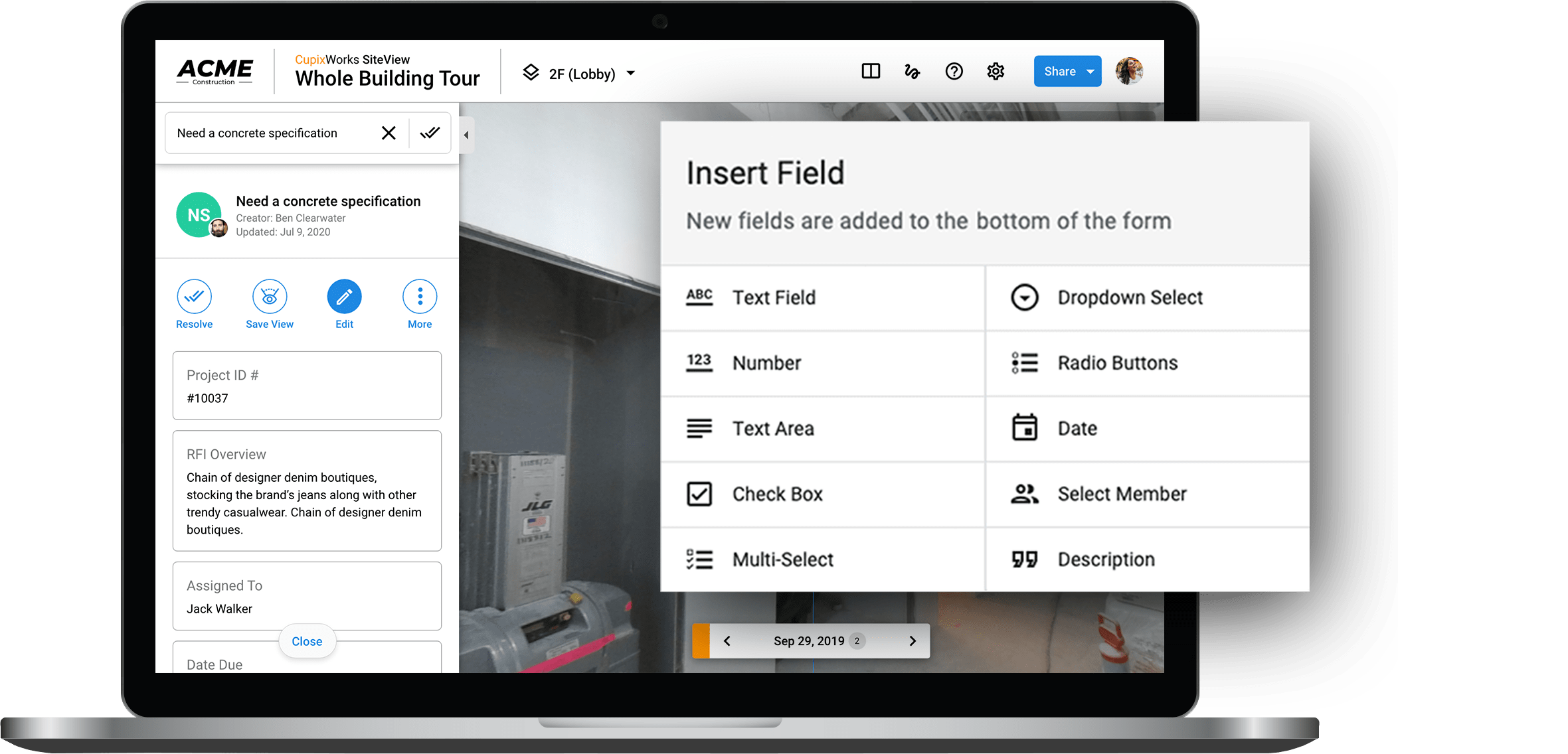Click the Save View eye icon

tap(270, 296)
